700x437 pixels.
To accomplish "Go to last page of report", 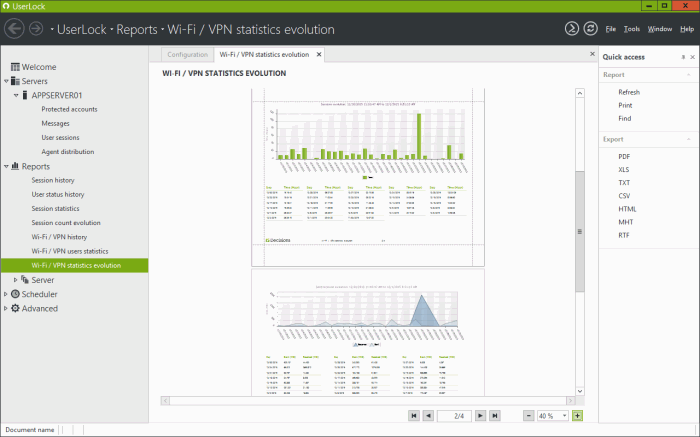I will [x=495, y=416].
